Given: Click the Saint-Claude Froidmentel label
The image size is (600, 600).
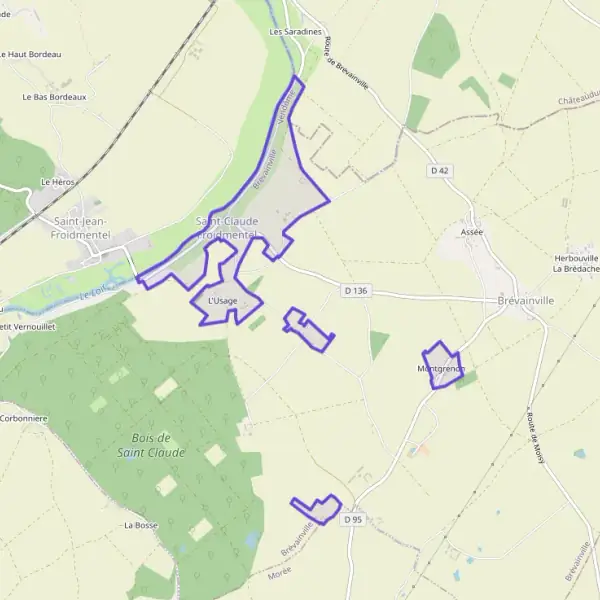Looking at the screenshot, I should pyautogui.click(x=227, y=227).
